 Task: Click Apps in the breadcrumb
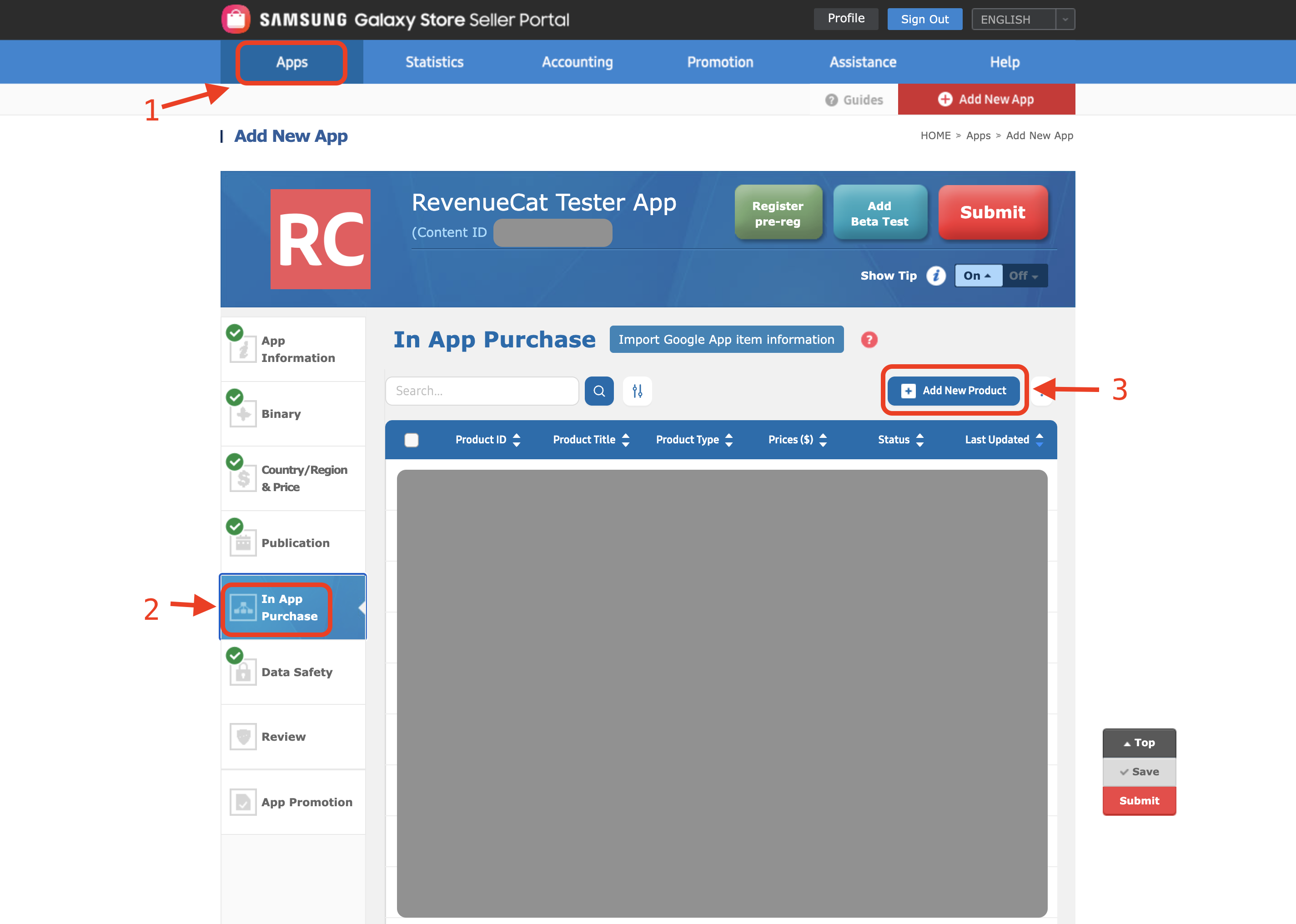[x=978, y=136]
